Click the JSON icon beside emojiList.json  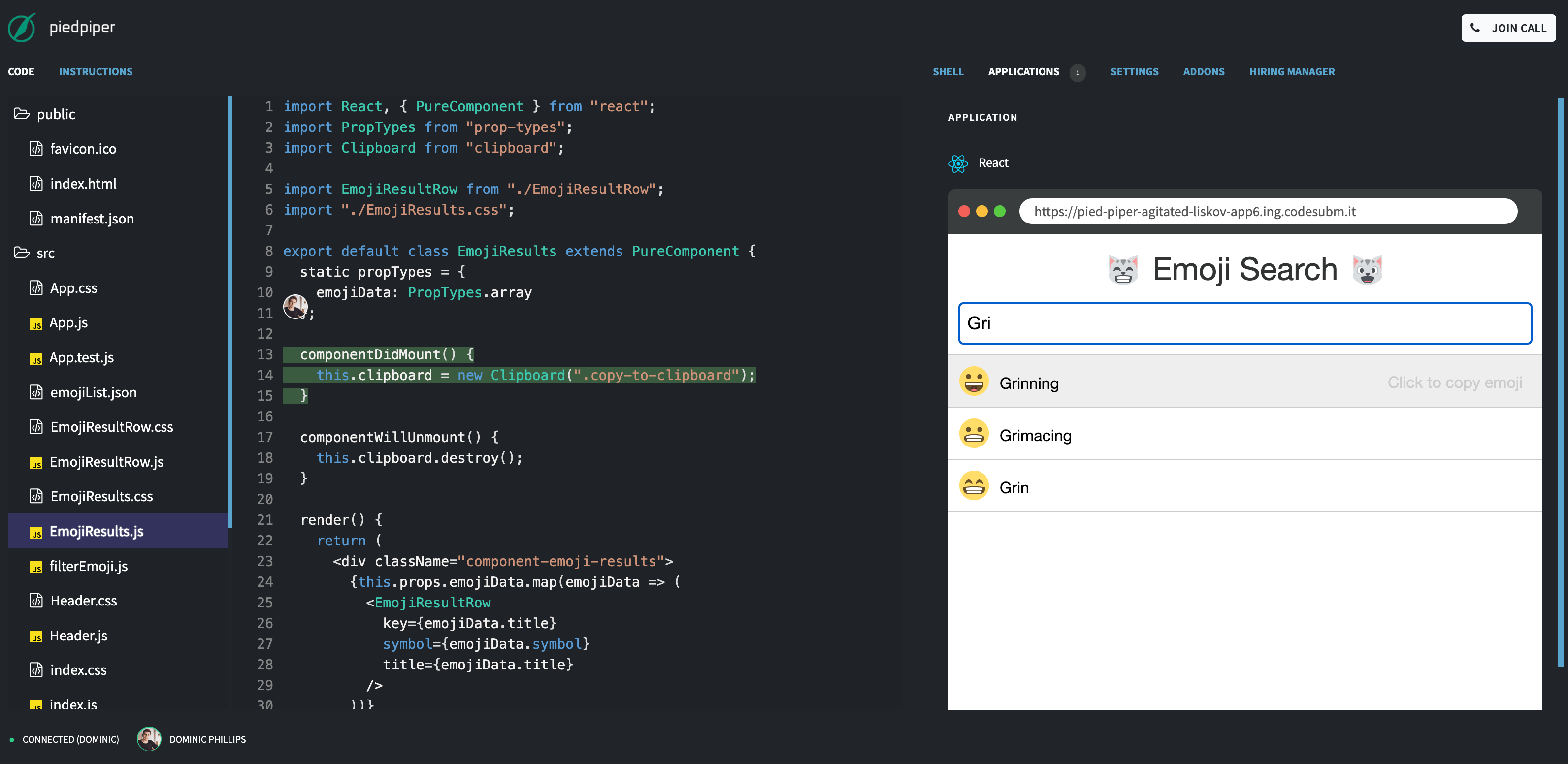36,392
